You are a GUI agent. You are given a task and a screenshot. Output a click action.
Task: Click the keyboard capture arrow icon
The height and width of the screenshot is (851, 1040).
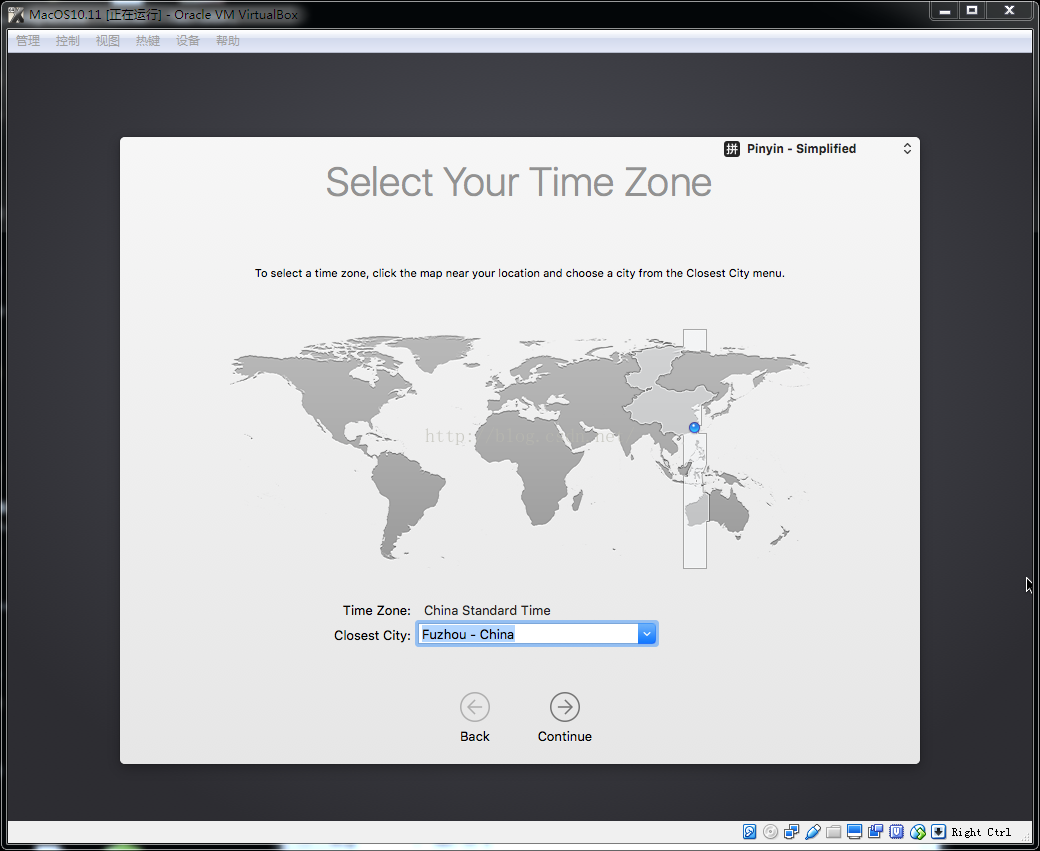(x=938, y=832)
